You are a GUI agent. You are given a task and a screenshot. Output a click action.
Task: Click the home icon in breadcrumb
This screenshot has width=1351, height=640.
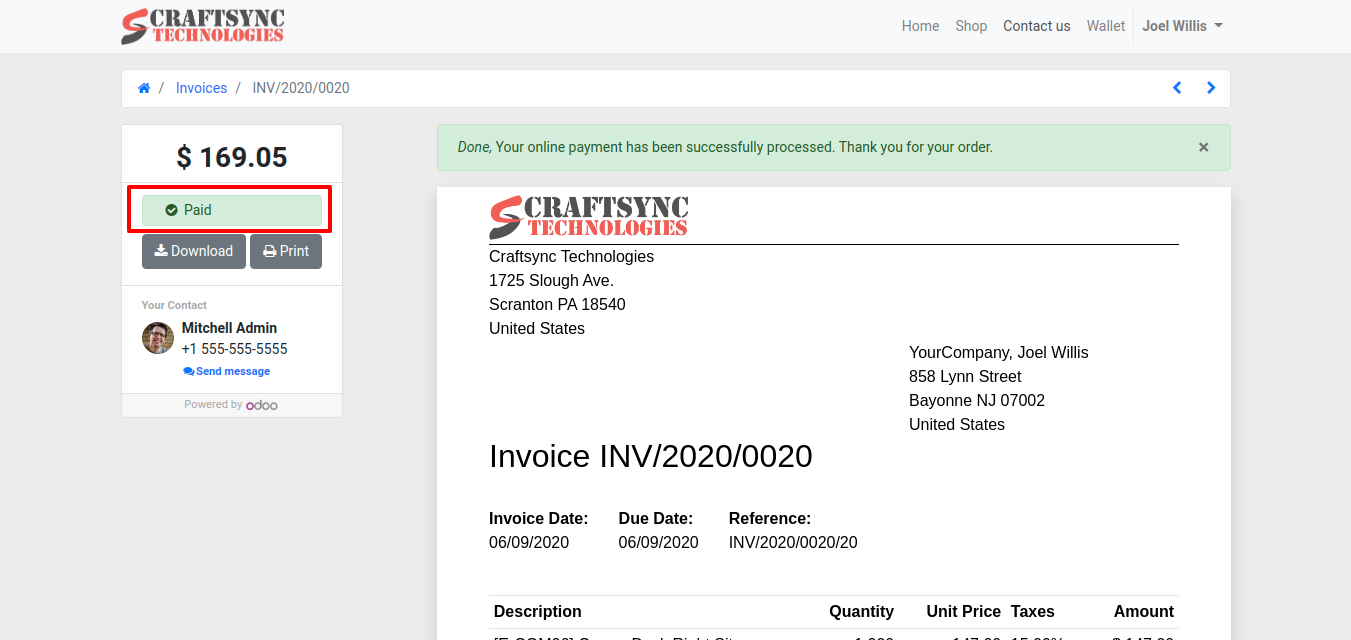144,88
